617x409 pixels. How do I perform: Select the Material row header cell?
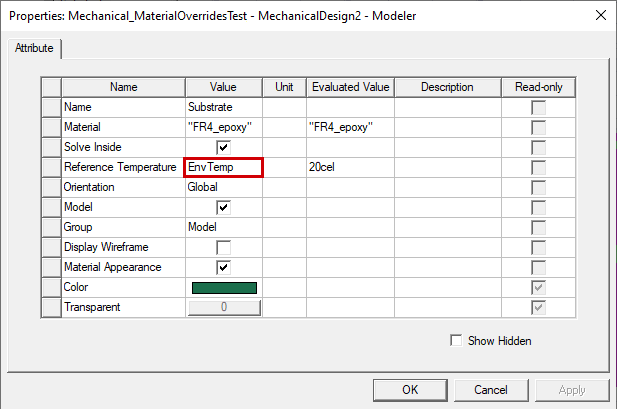(51, 127)
